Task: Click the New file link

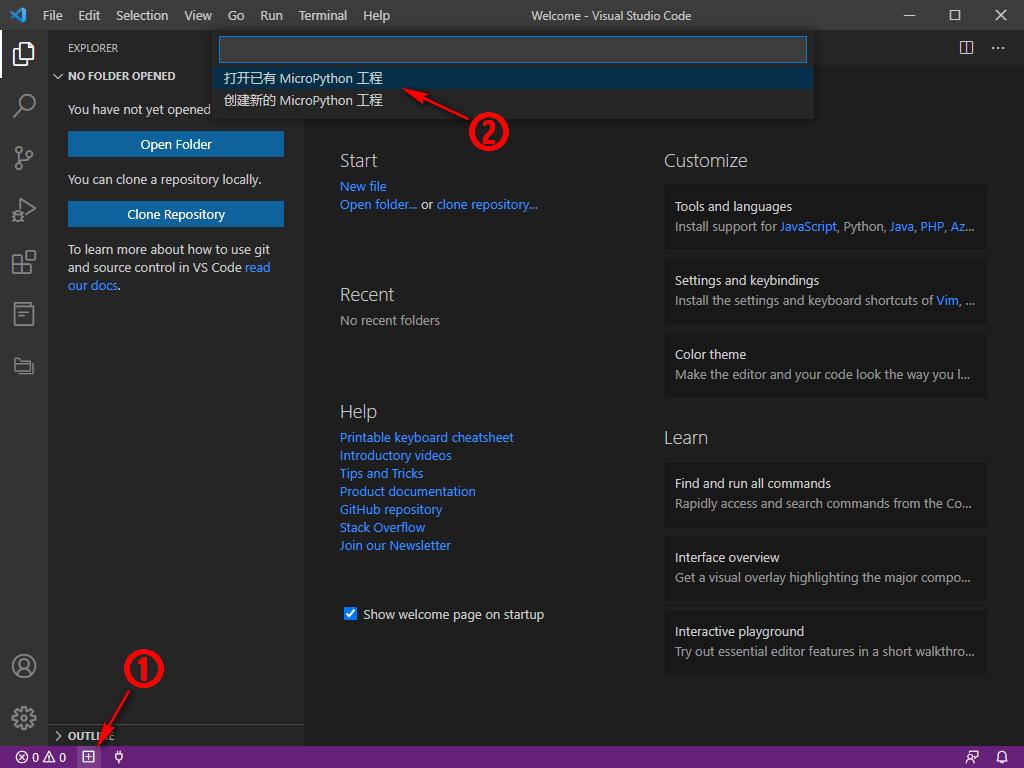Action: pos(363,186)
